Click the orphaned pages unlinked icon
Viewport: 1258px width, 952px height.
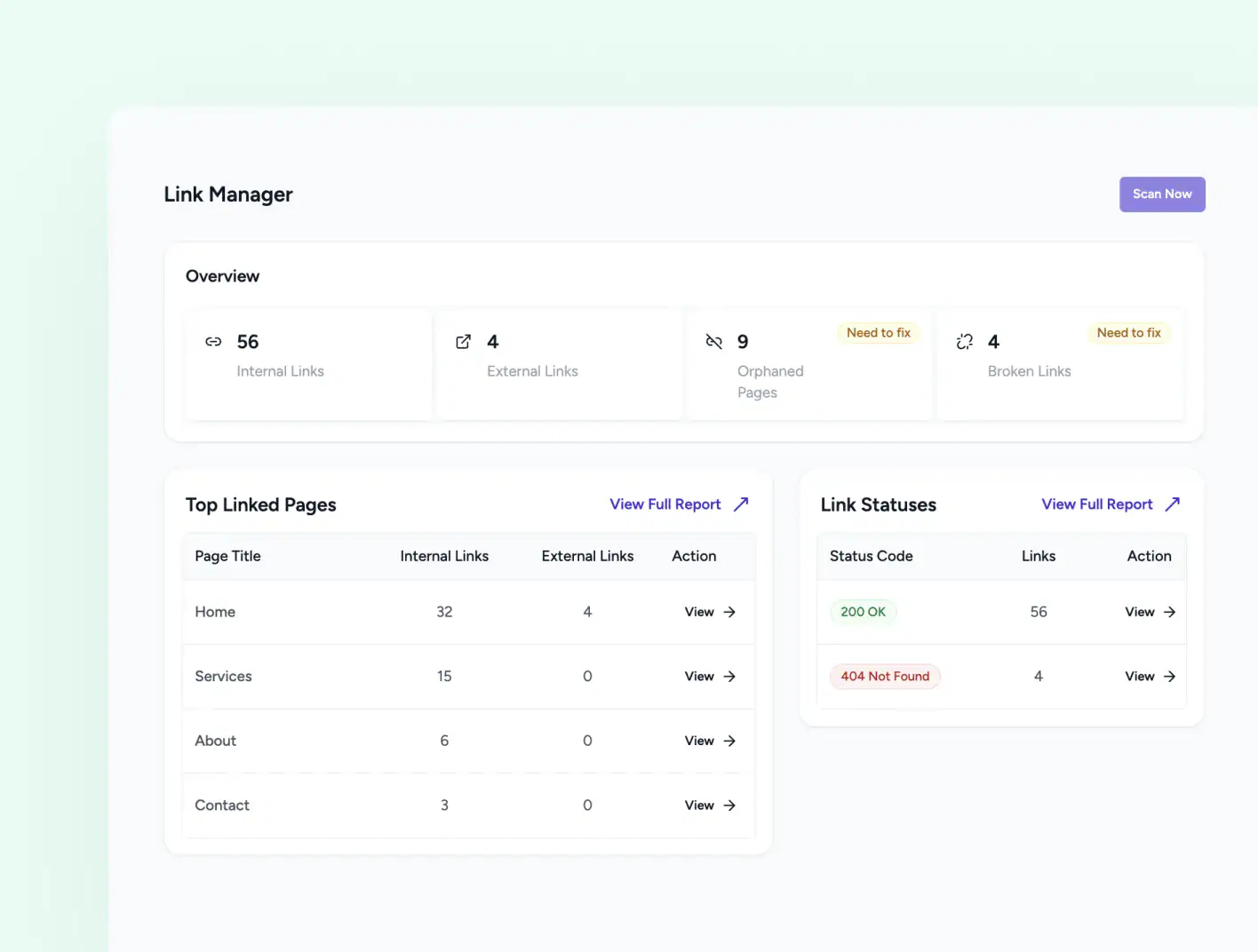[x=713, y=342]
